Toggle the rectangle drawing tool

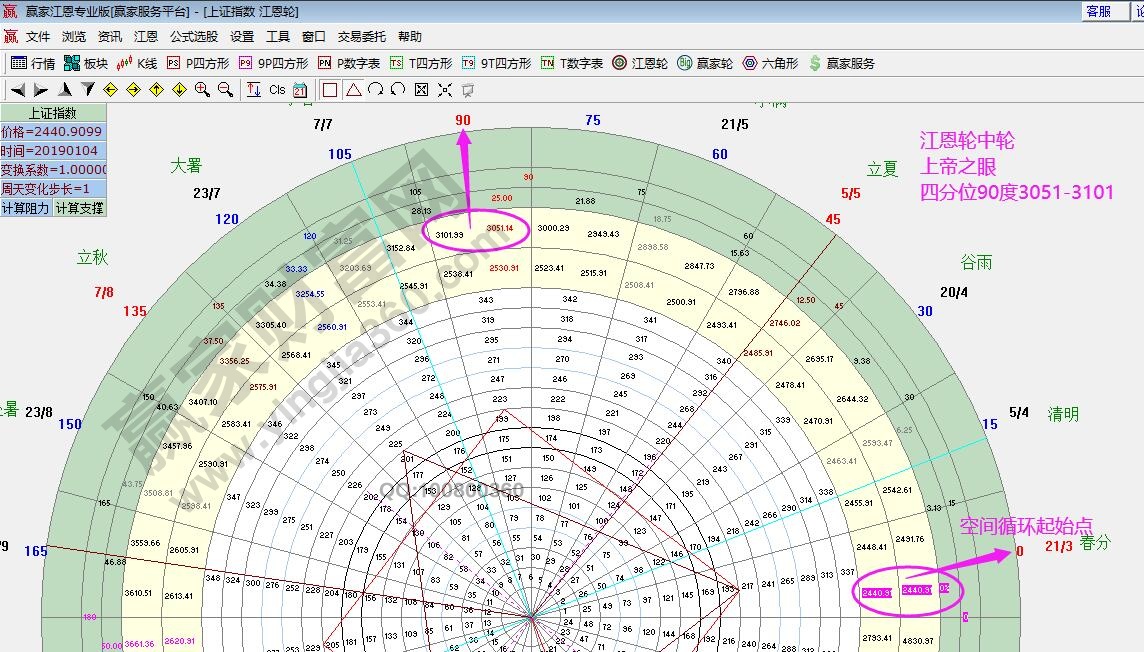(330, 89)
